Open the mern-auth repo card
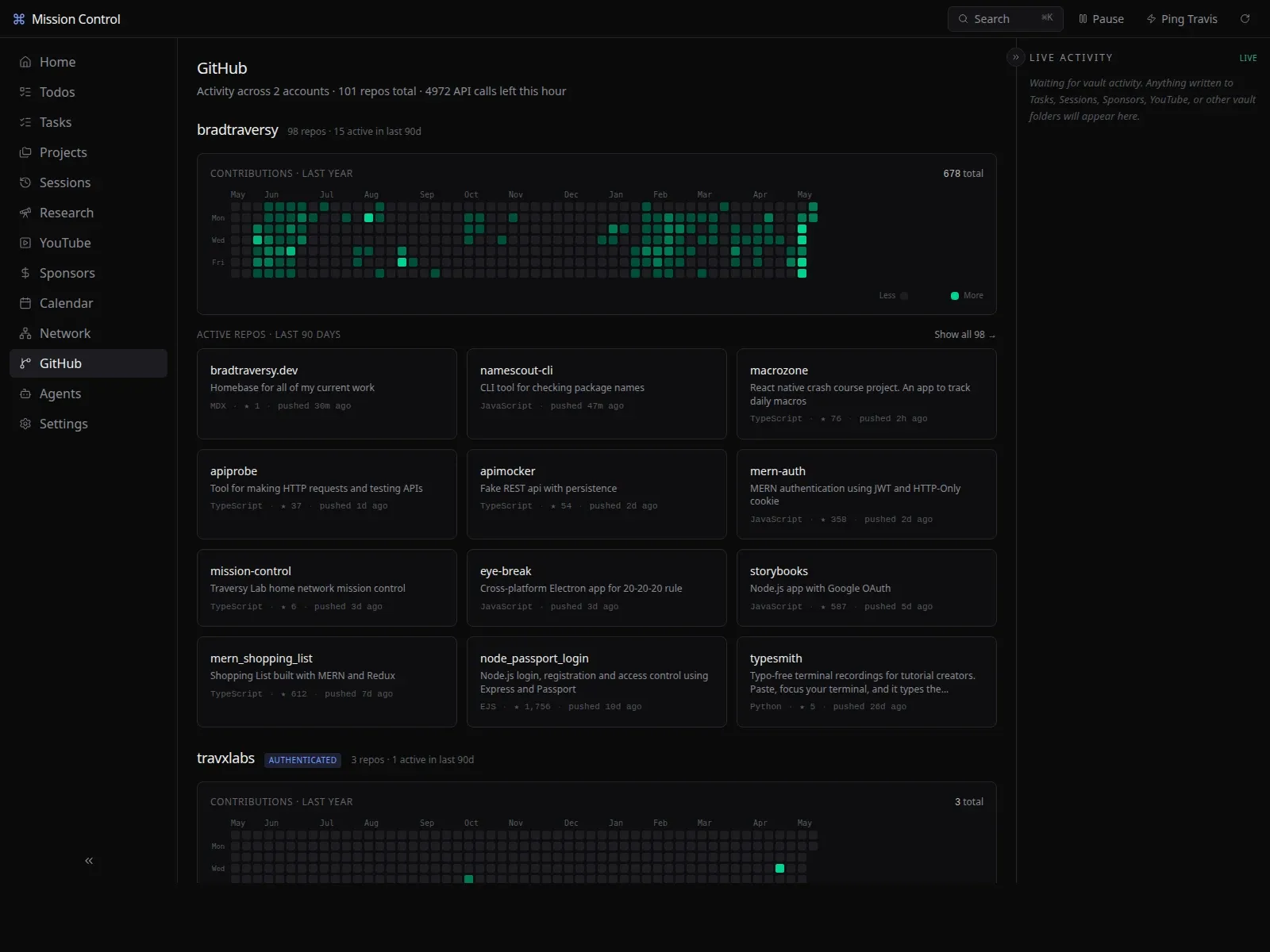The image size is (1270, 952). pyautogui.click(x=867, y=494)
